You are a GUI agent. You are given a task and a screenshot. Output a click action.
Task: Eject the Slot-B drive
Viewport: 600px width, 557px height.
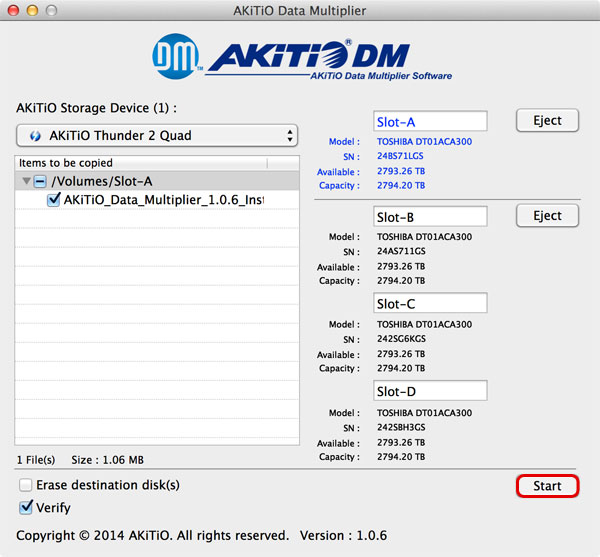(x=547, y=216)
